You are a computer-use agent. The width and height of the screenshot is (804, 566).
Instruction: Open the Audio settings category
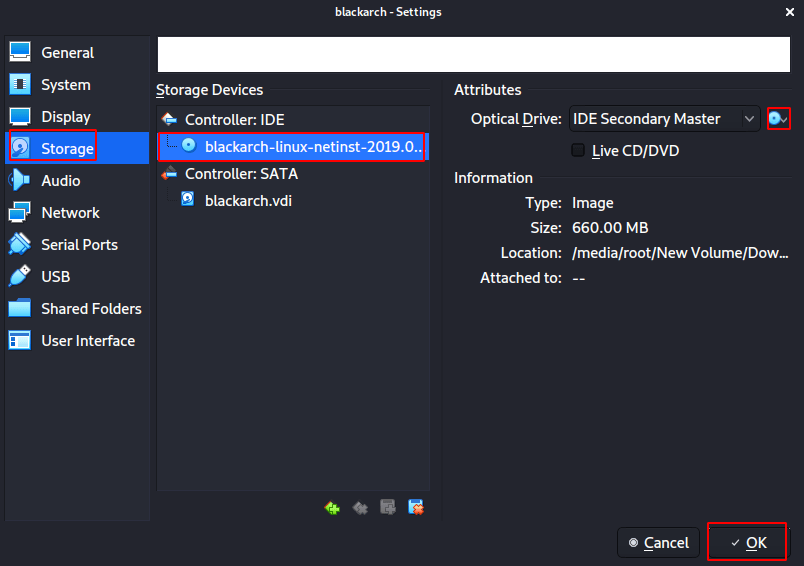pos(77,180)
